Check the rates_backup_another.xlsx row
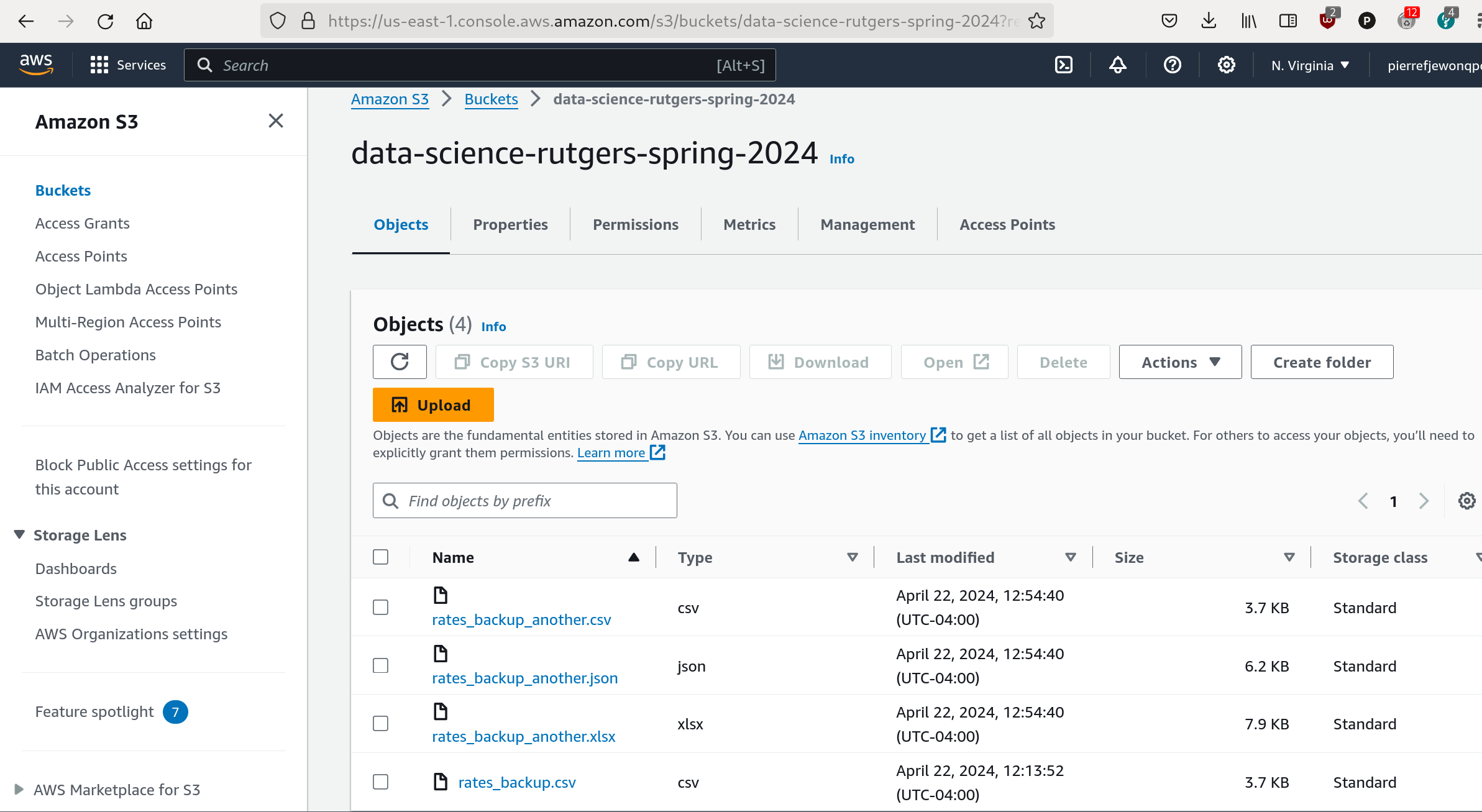This screenshot has width=1482, height=812. click(380, 723)
